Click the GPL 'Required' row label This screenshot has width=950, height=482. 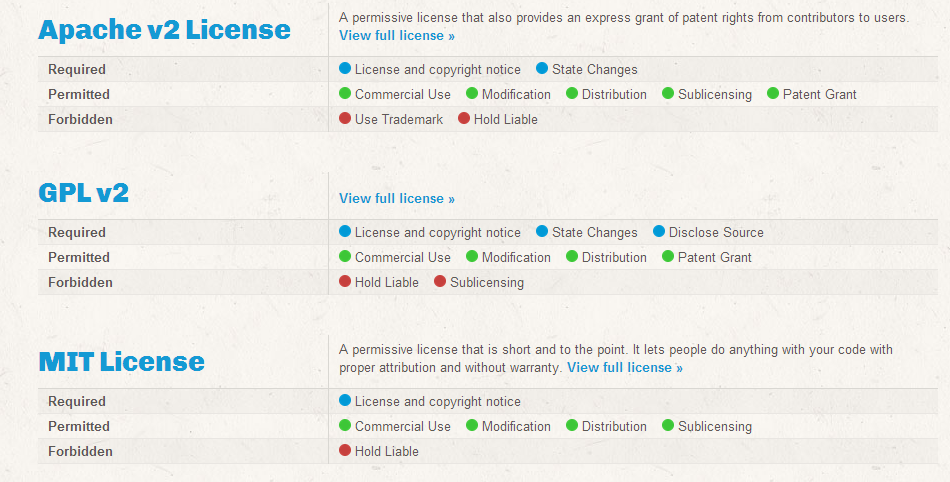77,233
